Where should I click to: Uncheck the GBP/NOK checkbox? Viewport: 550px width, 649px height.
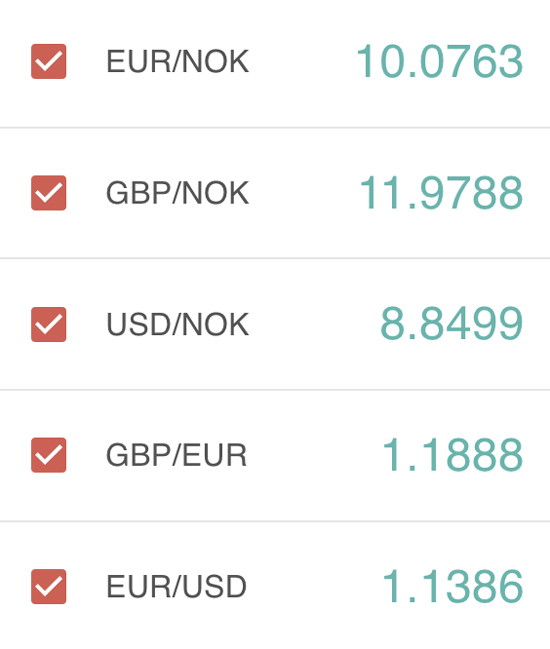point(48,193)
